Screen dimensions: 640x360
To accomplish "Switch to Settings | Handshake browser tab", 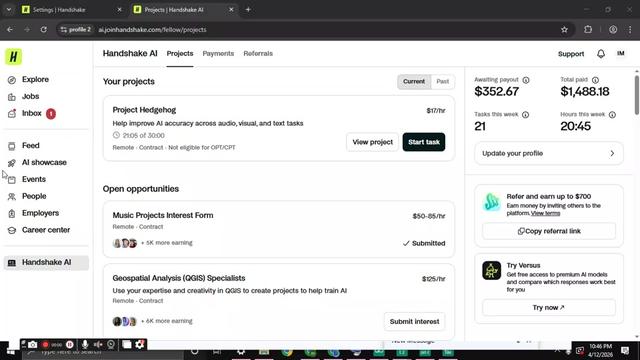I will pos(71,9).
